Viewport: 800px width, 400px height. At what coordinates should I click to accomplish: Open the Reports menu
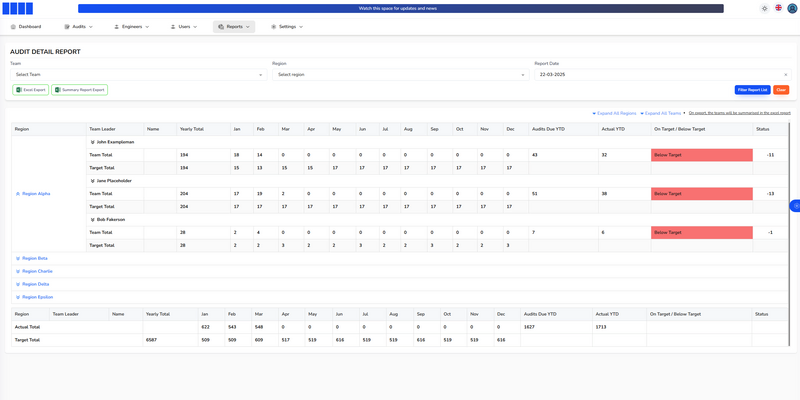point(234,27)
